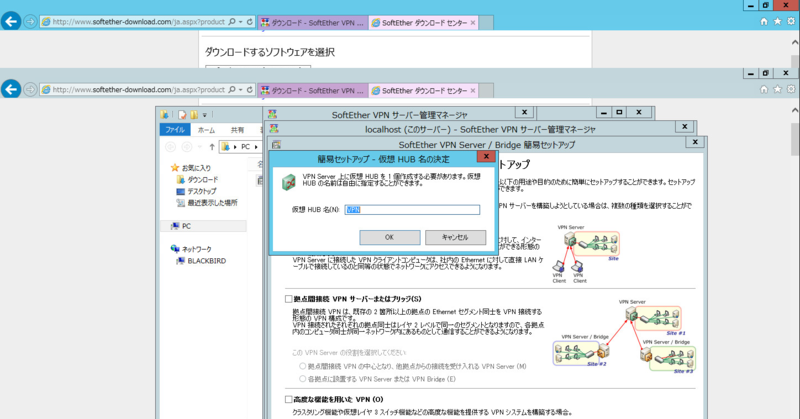This screenshot has height=419, width=800.
Task: Select ネットワーク in Explorer navigation pane
Action: pos(191,249)
